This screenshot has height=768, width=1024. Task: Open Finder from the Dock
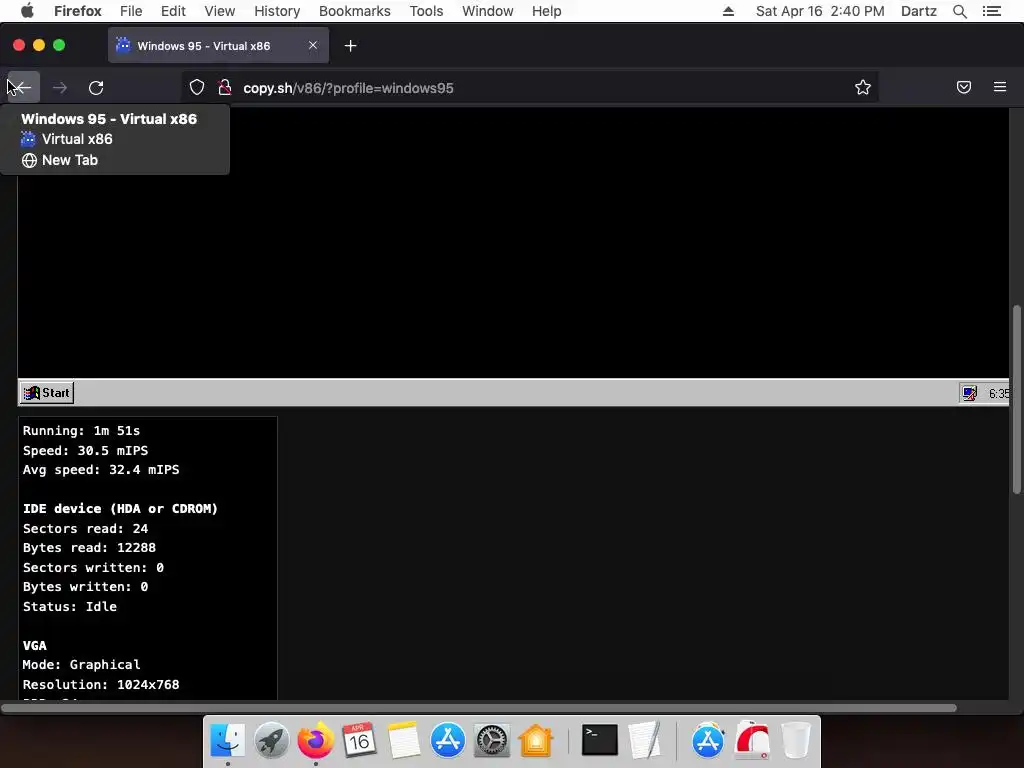pyautogui.click(x=228, y=740)
